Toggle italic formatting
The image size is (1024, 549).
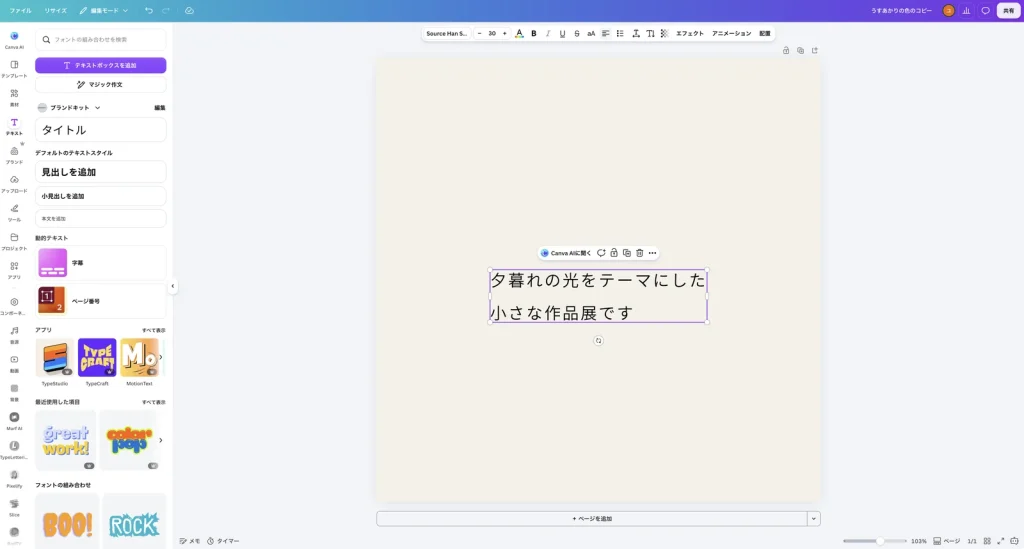coord(548,33)
